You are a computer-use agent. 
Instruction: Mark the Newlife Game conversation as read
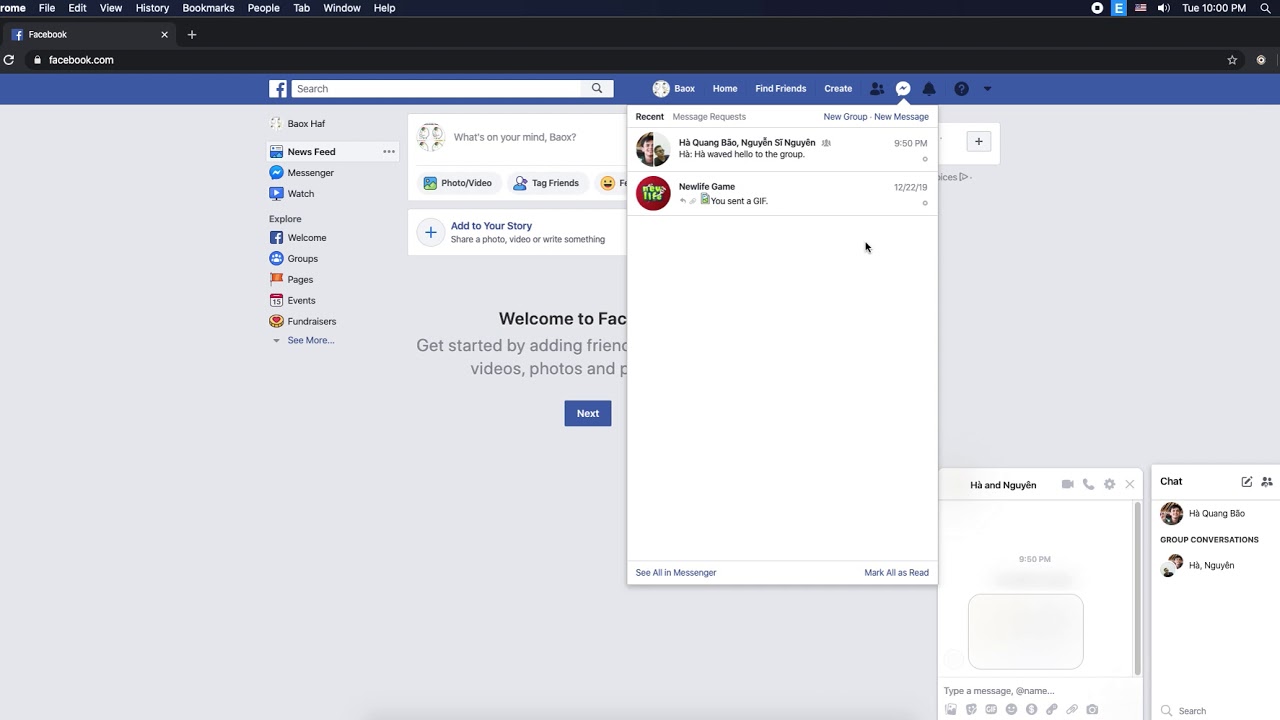click(925, 203)
